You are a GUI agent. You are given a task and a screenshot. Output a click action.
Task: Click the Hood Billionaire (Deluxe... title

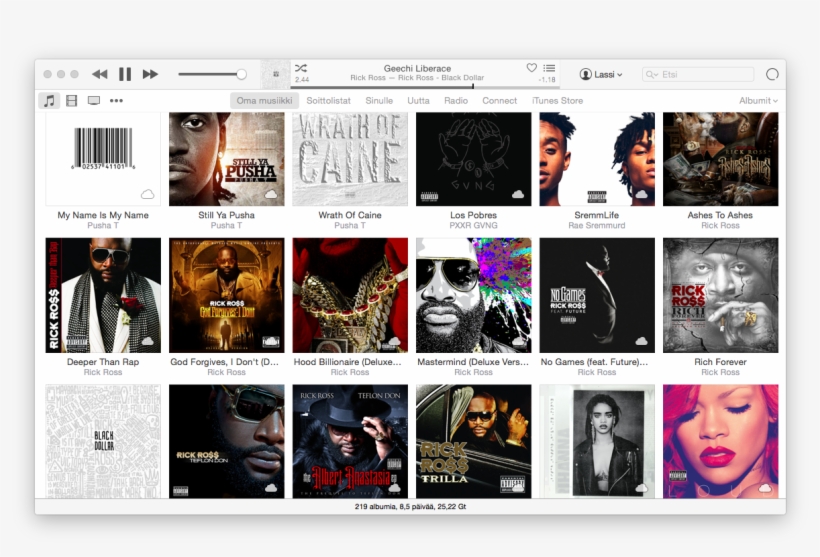pyautogui.click(x=348, y=361)
